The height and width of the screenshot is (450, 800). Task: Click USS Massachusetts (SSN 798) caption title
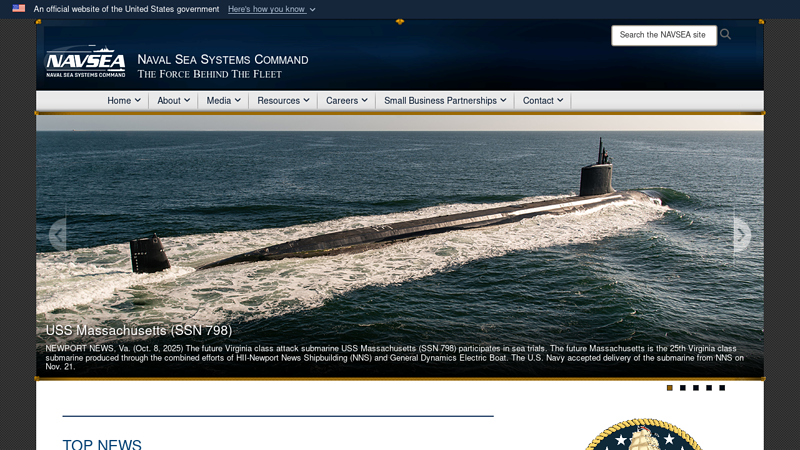[139, 331]
